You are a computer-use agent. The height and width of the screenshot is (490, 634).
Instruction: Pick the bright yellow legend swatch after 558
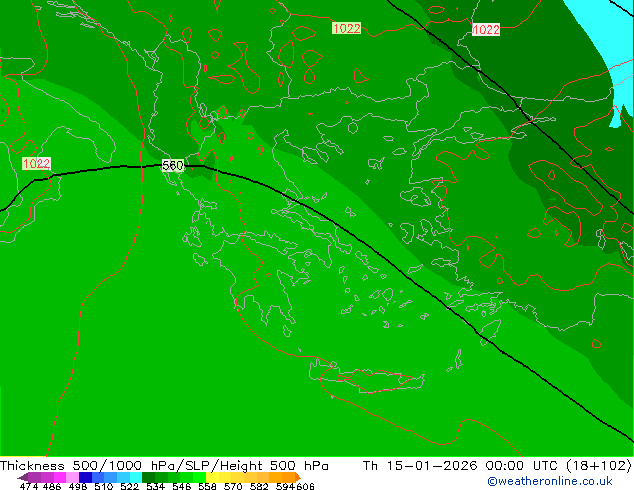coord(212,477)
